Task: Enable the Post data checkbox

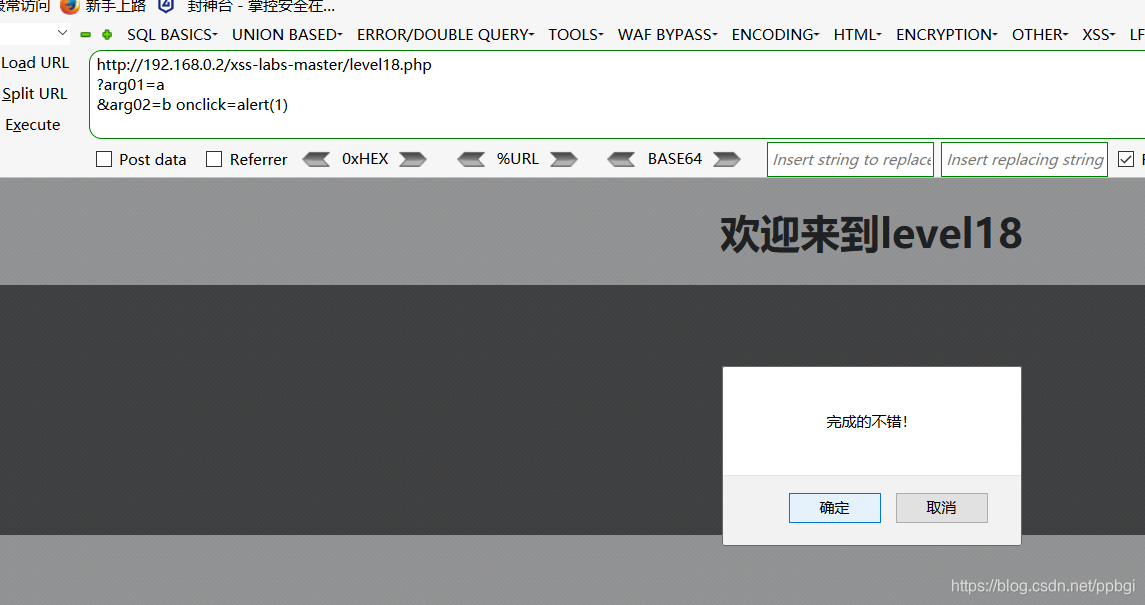Action: pyautogui.click(x=104, y=159)
